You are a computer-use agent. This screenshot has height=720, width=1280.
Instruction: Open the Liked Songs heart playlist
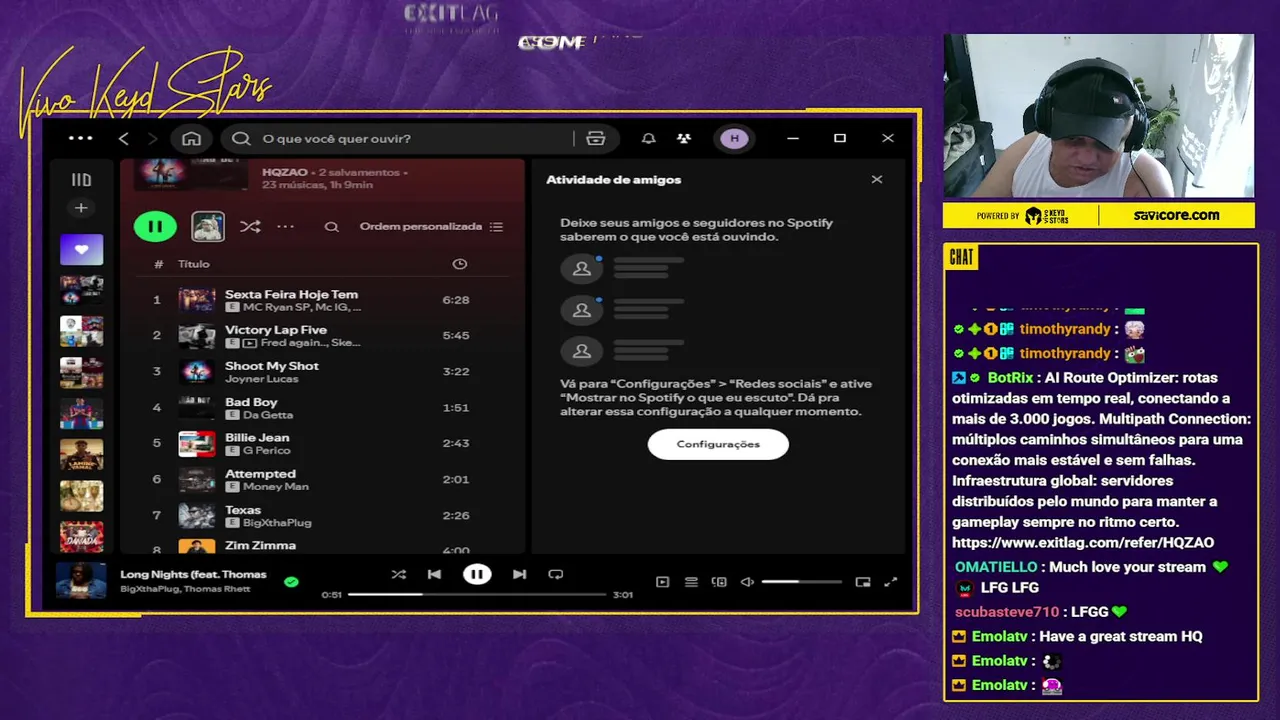click(x=81, y=249)
